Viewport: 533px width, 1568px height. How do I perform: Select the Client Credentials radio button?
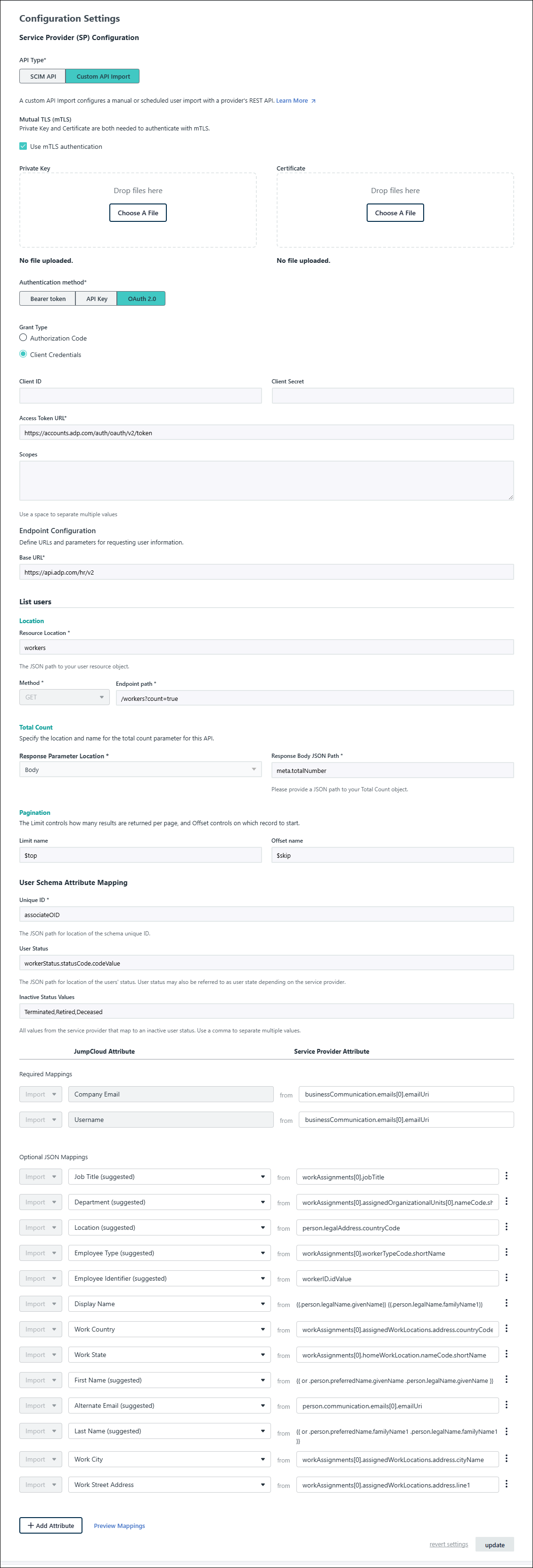[23, 354]
